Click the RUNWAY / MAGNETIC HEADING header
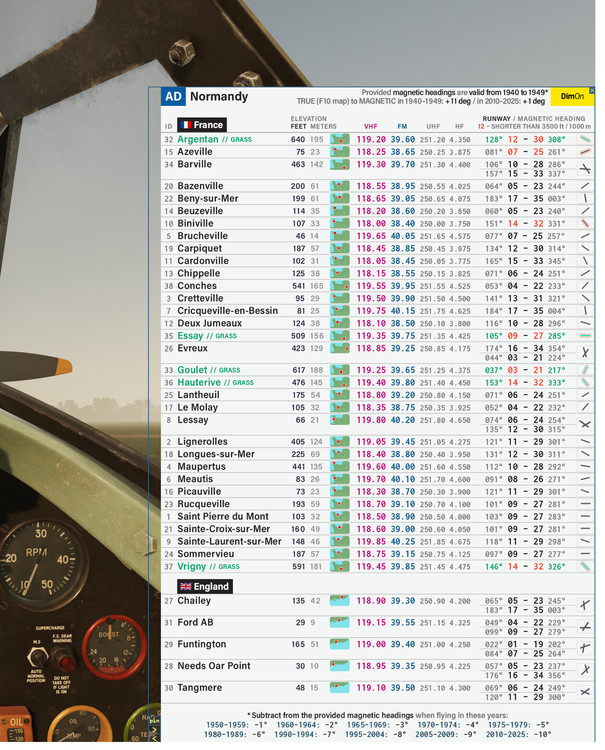This screenshot has width=605, height=750. coord(534,119)
